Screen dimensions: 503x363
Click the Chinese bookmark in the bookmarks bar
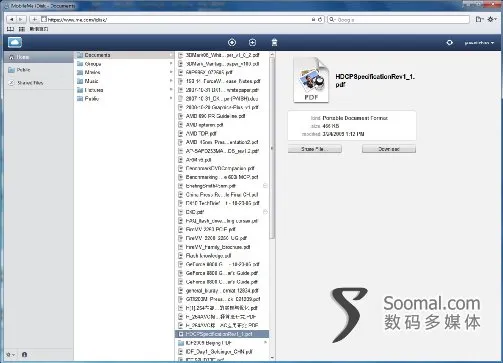pyautogui.click(x=39, y=29)
